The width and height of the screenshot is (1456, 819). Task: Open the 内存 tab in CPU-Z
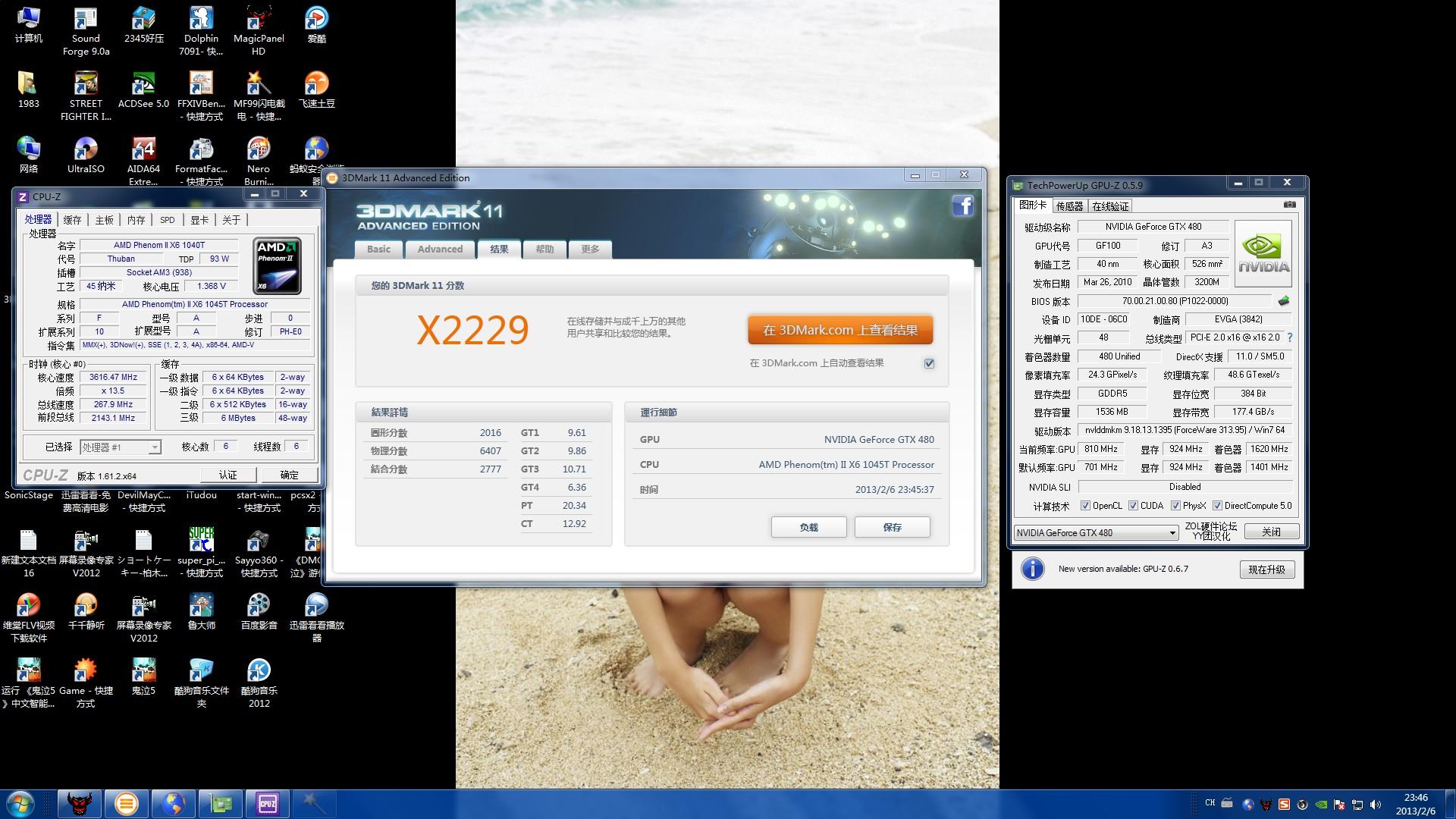point(136,220)
